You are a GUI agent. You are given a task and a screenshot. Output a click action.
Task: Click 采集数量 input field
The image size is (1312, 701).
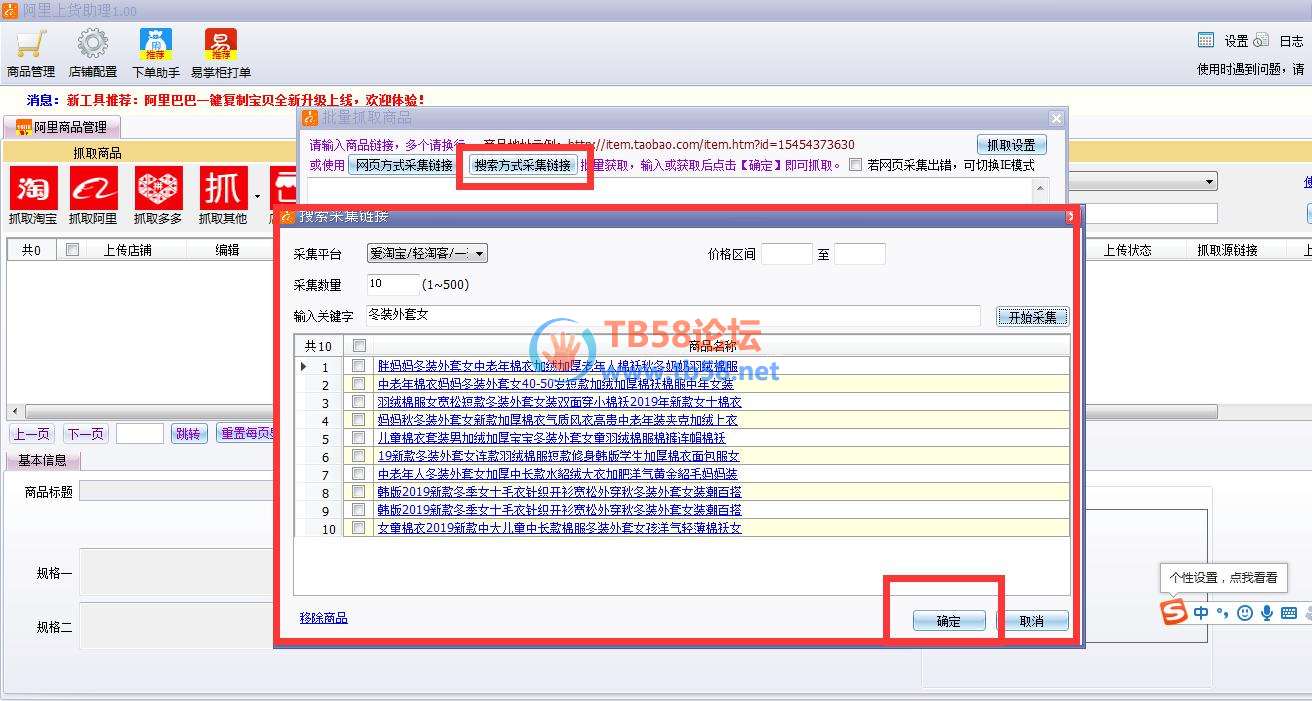[393, 284]
